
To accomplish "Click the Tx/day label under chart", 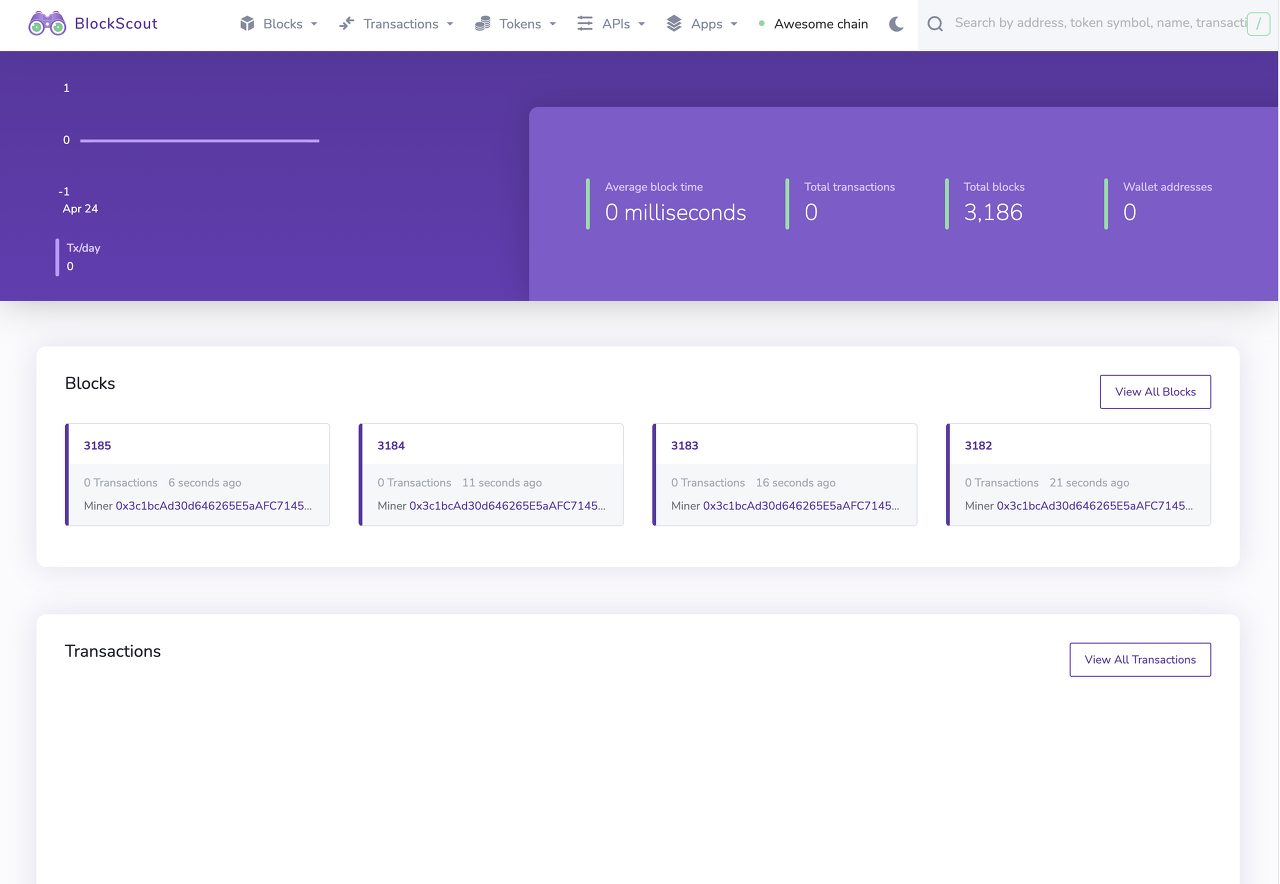I will [84, 248].
